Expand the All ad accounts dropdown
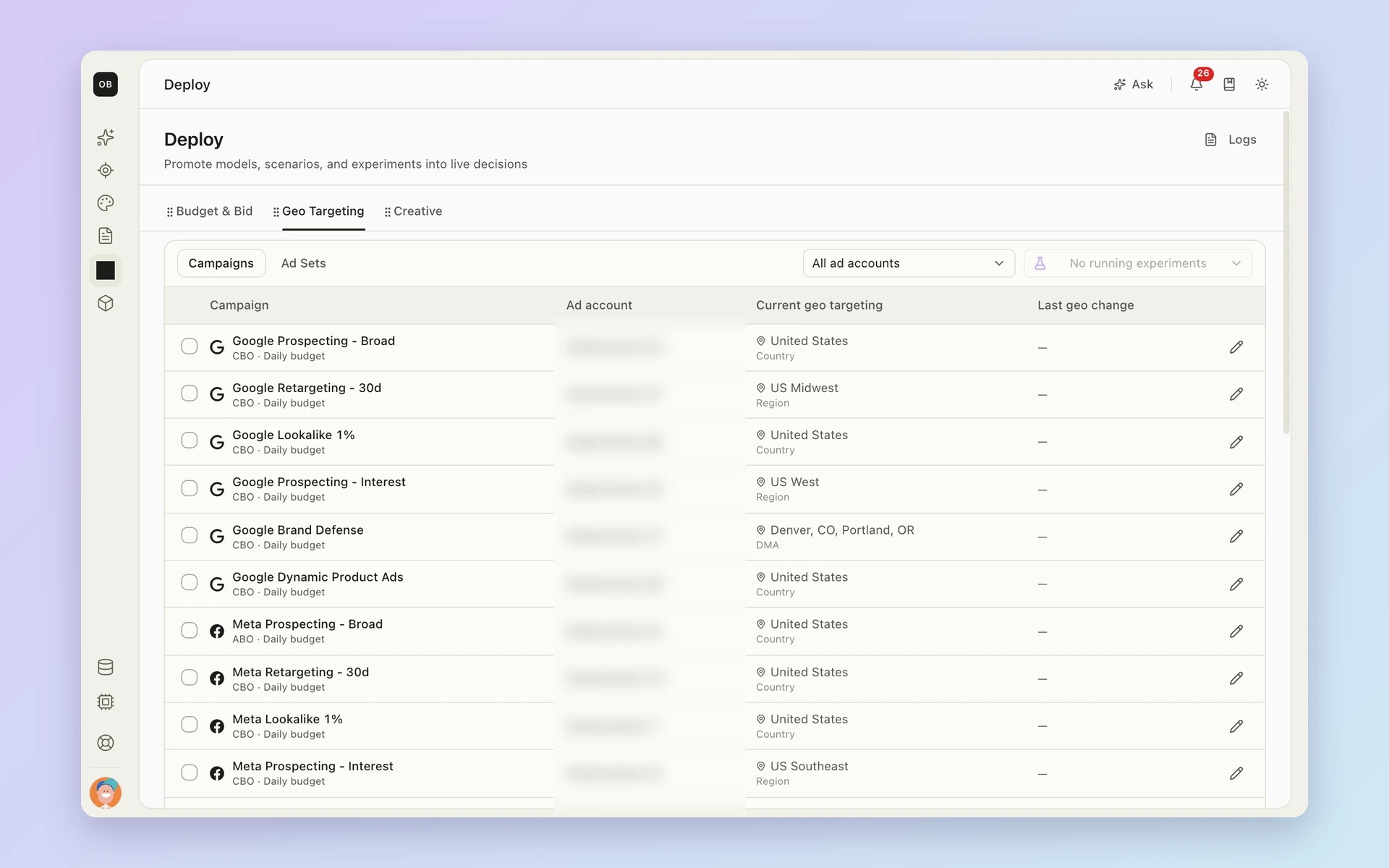1389x868 pixels. point(909,263)
